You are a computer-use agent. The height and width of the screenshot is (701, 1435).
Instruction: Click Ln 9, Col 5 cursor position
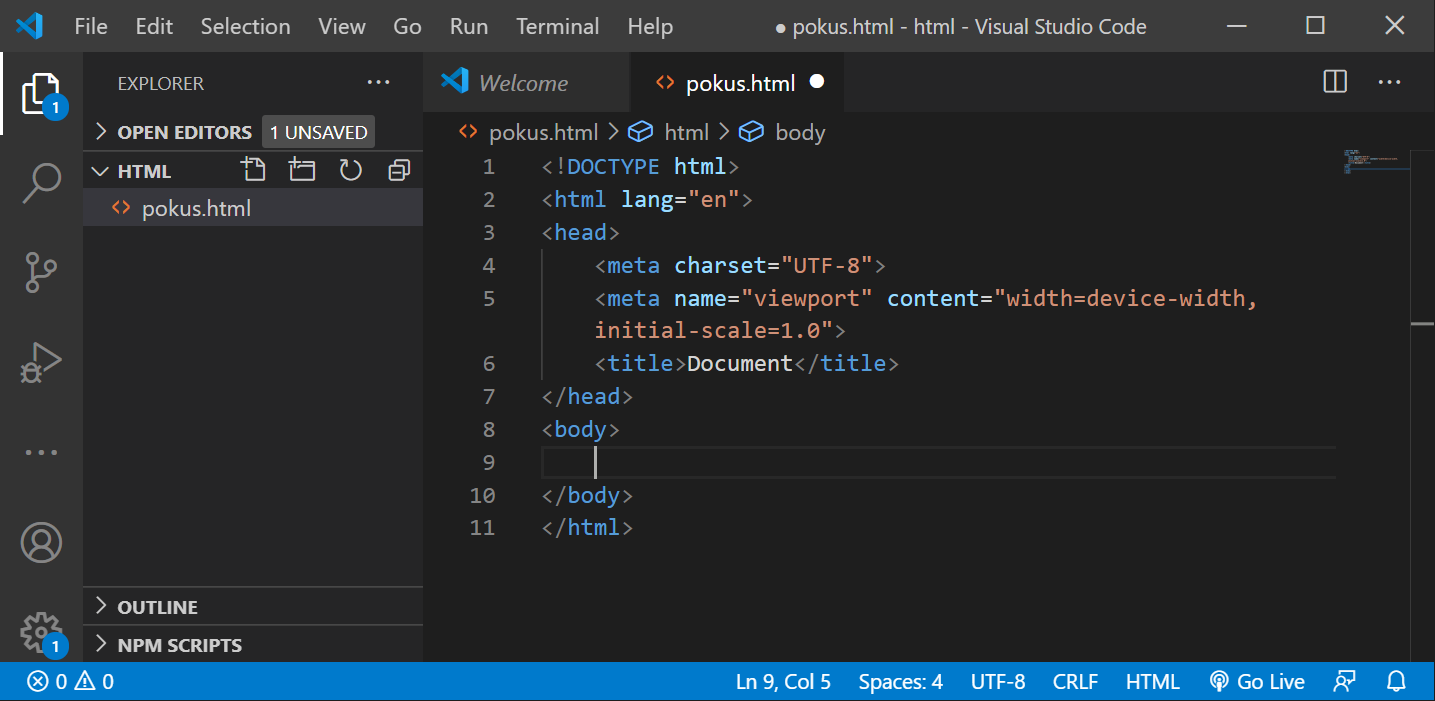783,682
